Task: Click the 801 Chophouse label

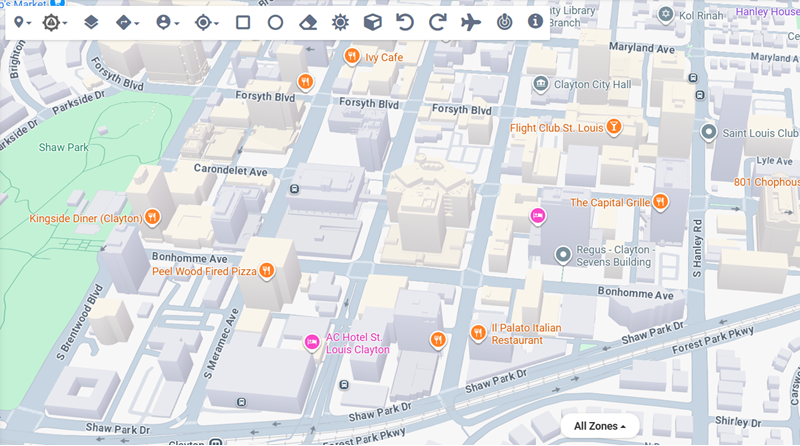Action: [x=766, y=182]
